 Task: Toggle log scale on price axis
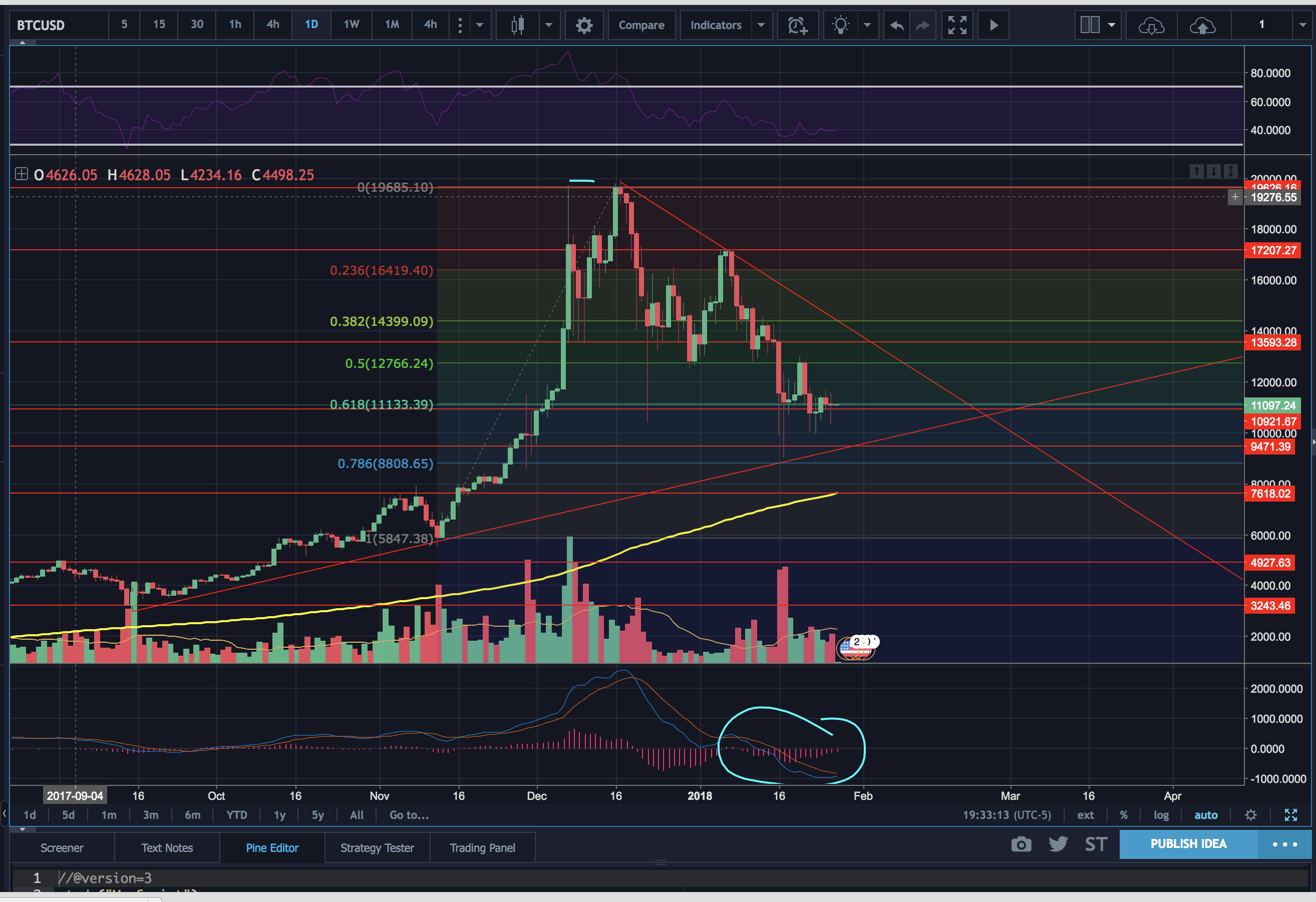coord(1161,815)
